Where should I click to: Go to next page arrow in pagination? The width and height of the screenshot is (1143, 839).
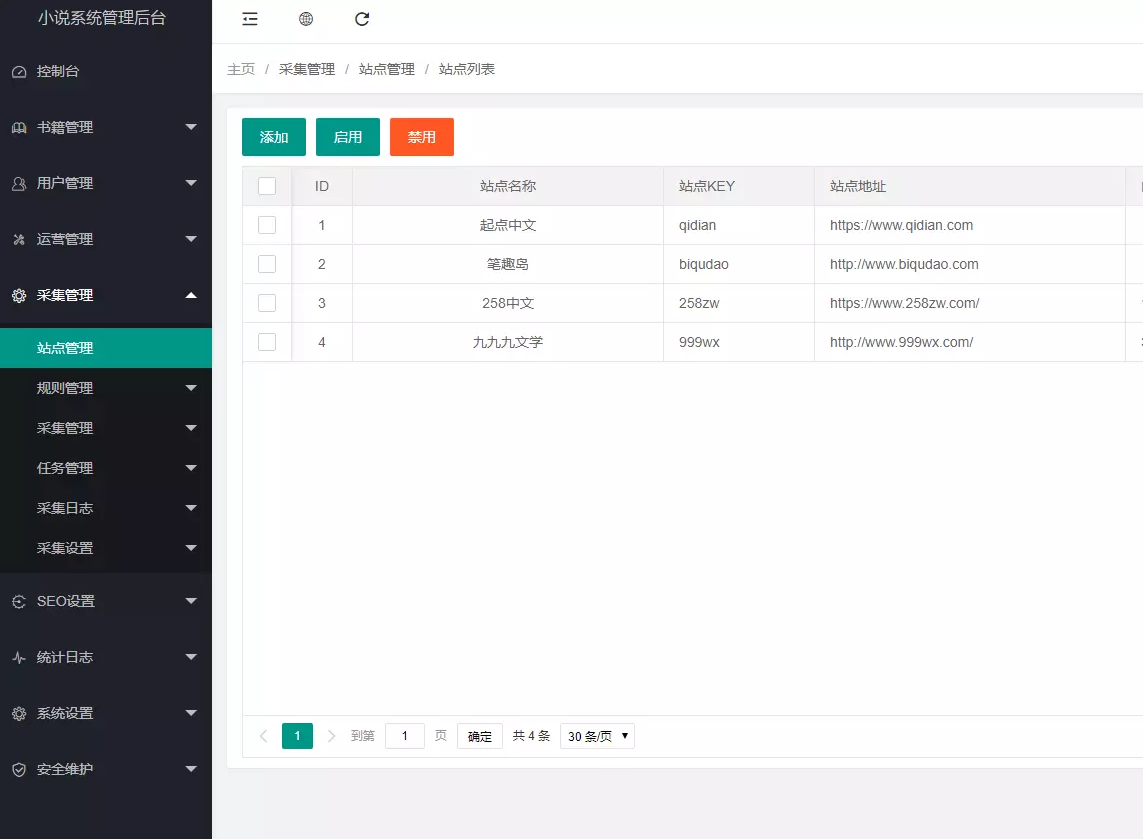pos(331,736)
